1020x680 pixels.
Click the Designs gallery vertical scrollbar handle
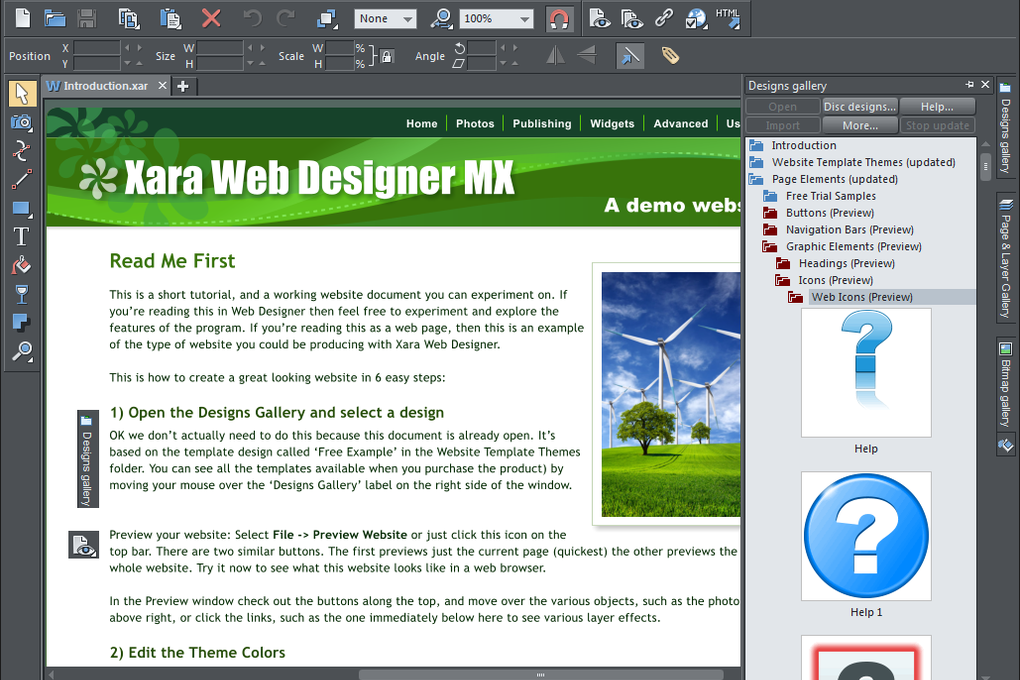coord(986,166)
